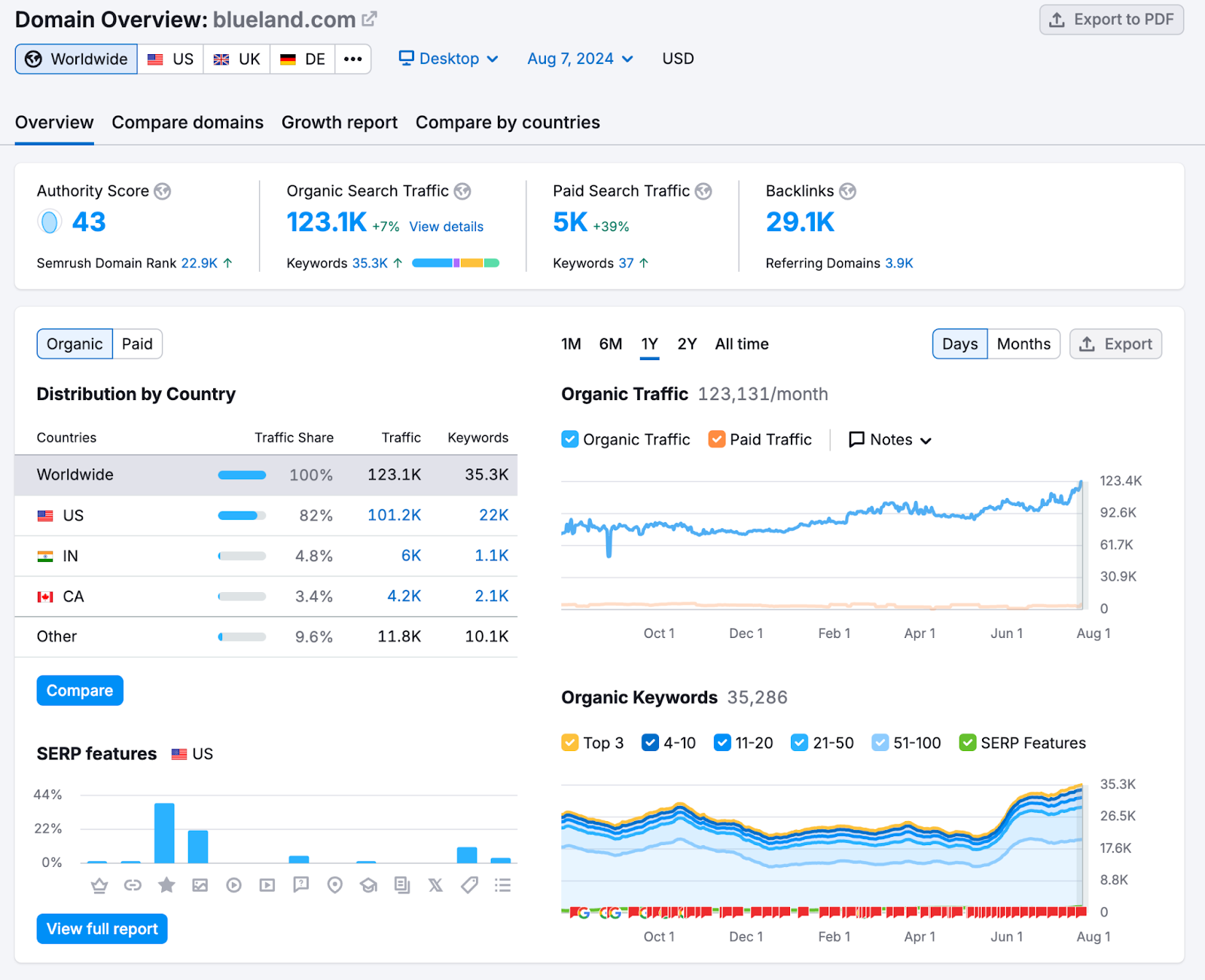Click the globe info icon beside Authority Score

[163, 191]
